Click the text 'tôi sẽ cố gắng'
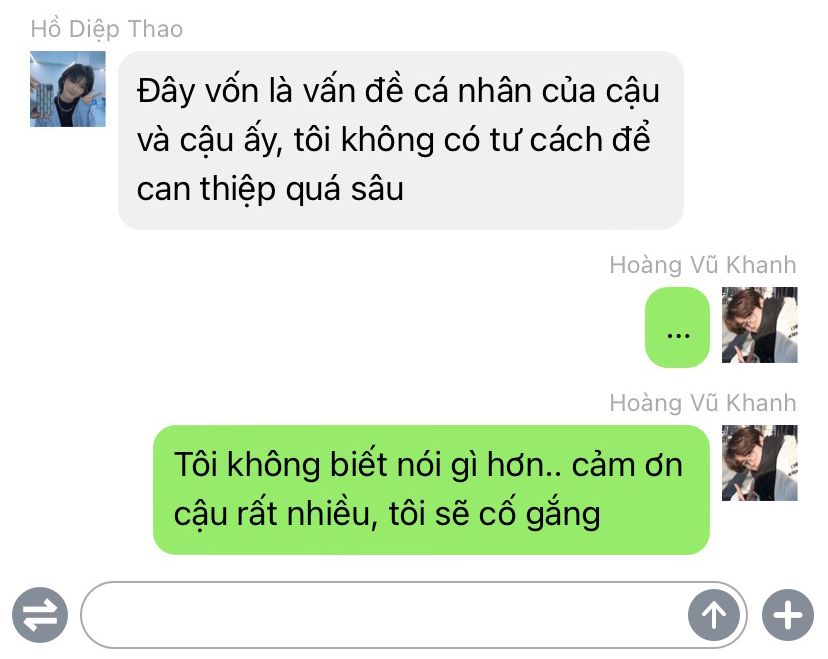 click(495, 513)
